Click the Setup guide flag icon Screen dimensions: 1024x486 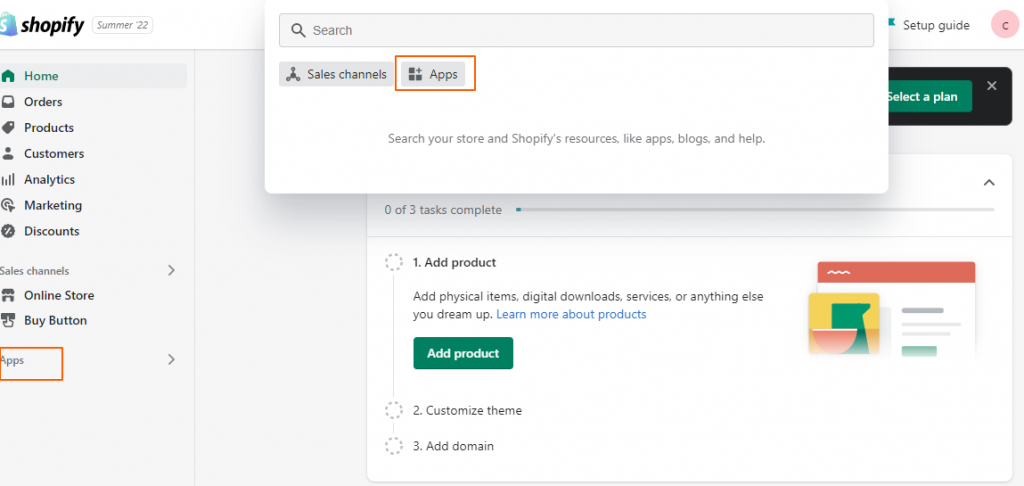click(x=891, y=24)
